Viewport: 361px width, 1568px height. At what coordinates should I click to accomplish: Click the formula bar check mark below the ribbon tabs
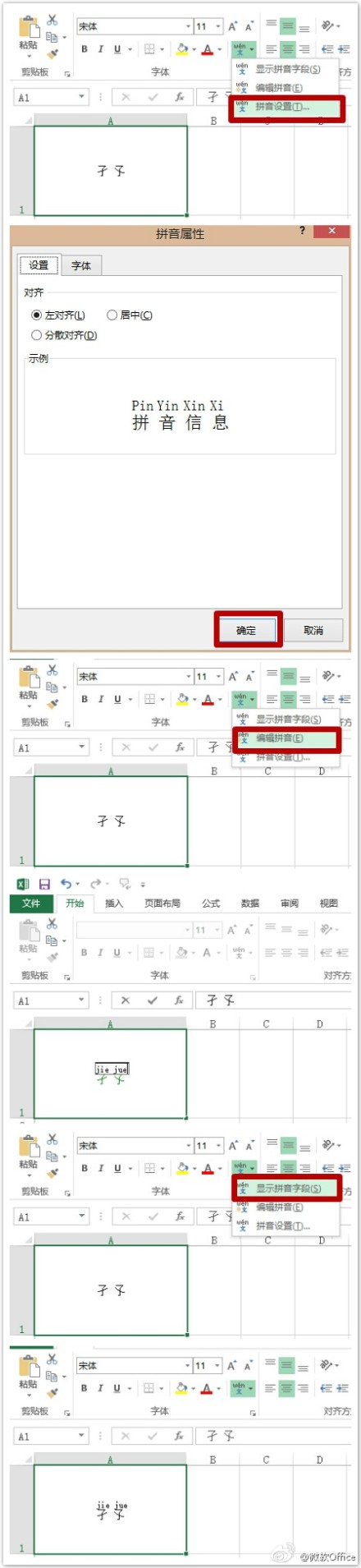[153, 1000]
